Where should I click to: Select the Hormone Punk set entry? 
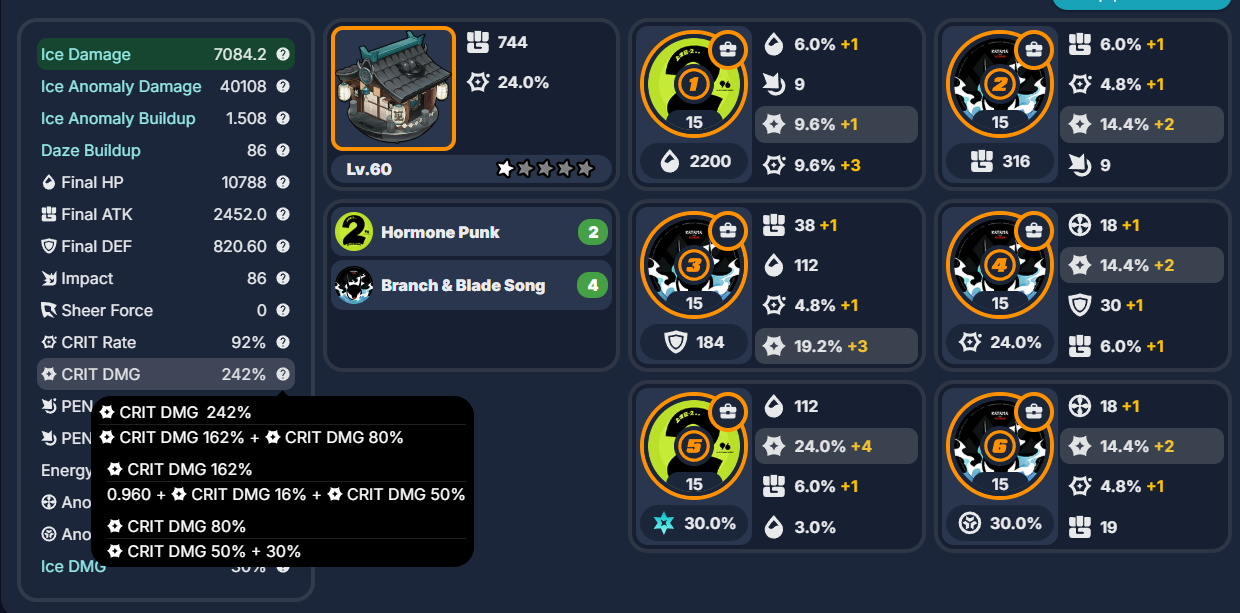tap(471, 233)
